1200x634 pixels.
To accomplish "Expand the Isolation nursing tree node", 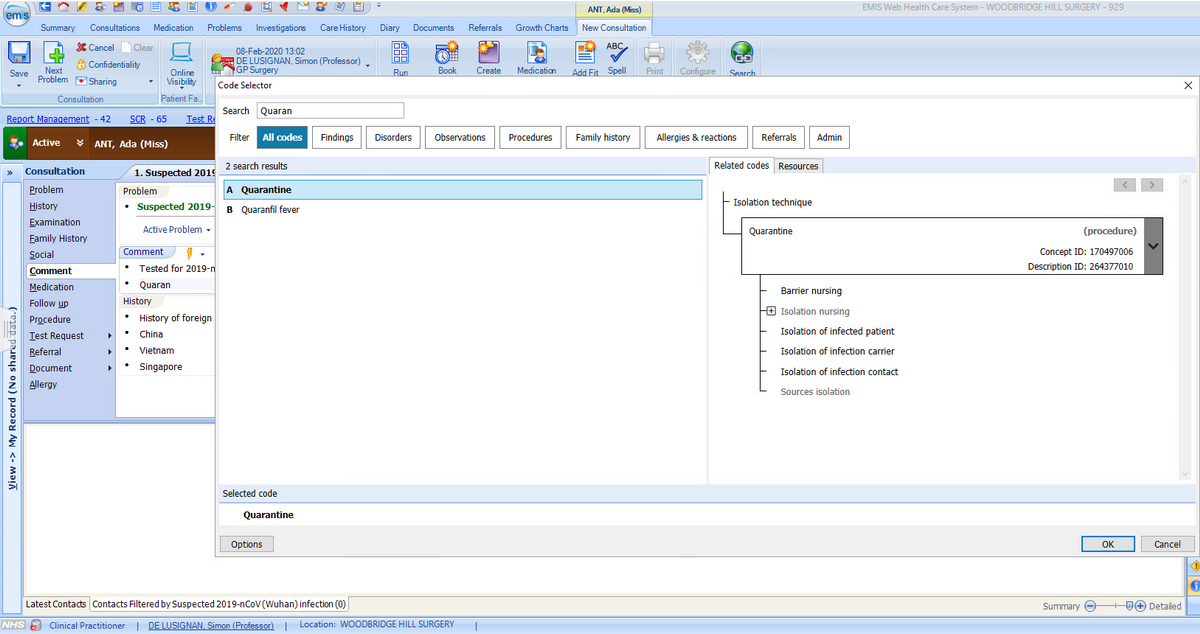I will (x=771, y=311).
